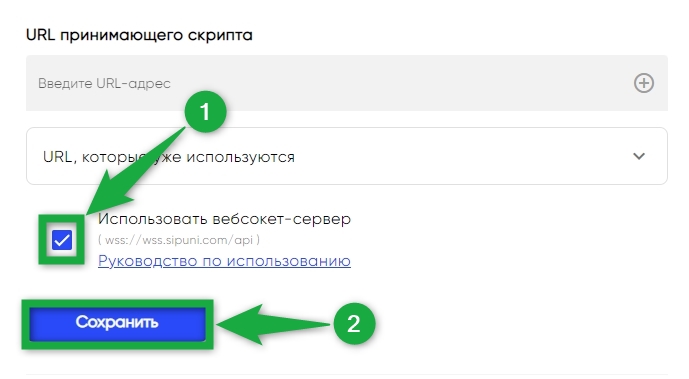Click the "URL принимающего скрипта" heading
689x379 pixels.
pyautogui.click(x=139, y=35)
